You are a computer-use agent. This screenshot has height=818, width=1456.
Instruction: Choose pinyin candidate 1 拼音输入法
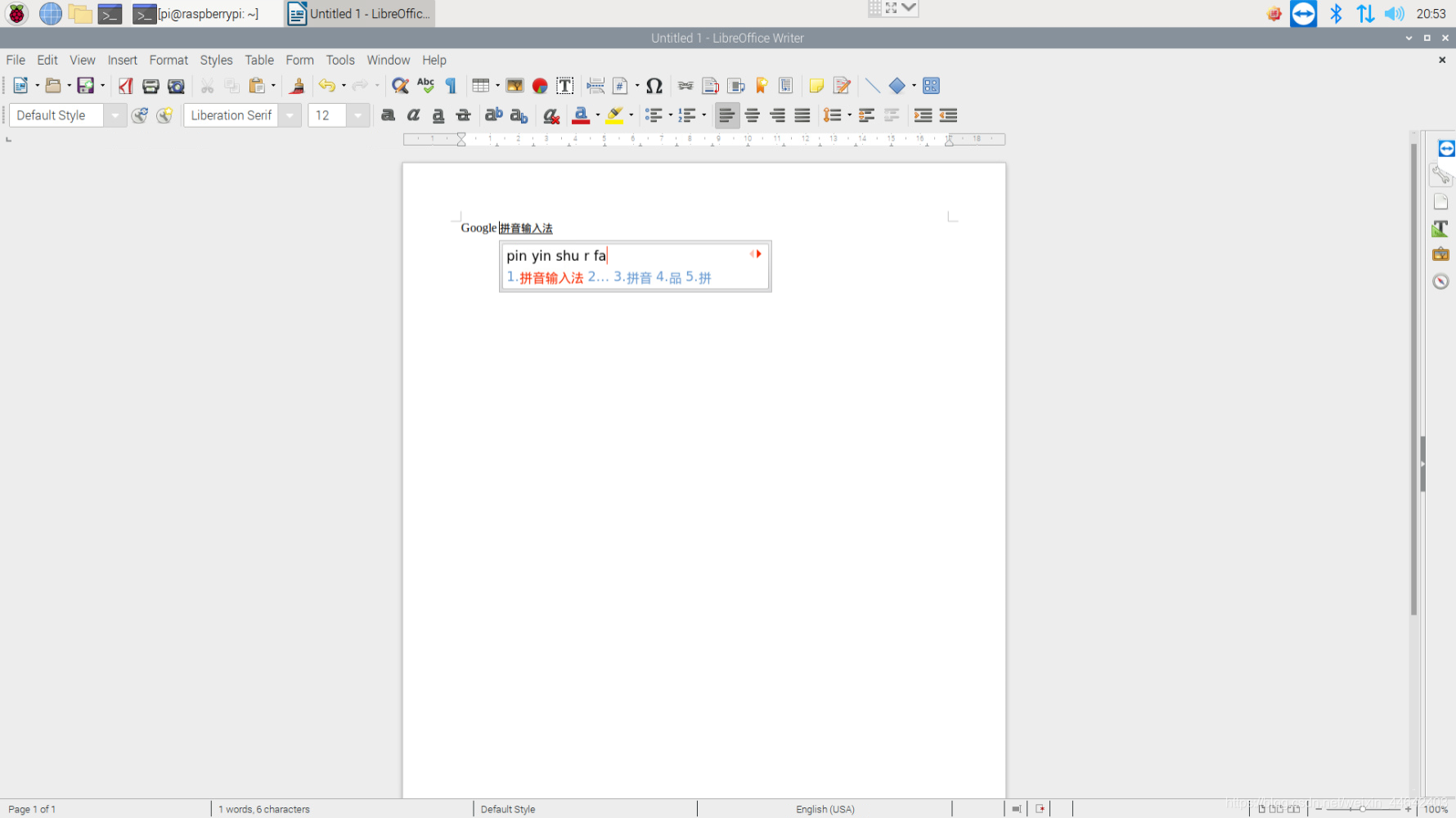[545, 277]
